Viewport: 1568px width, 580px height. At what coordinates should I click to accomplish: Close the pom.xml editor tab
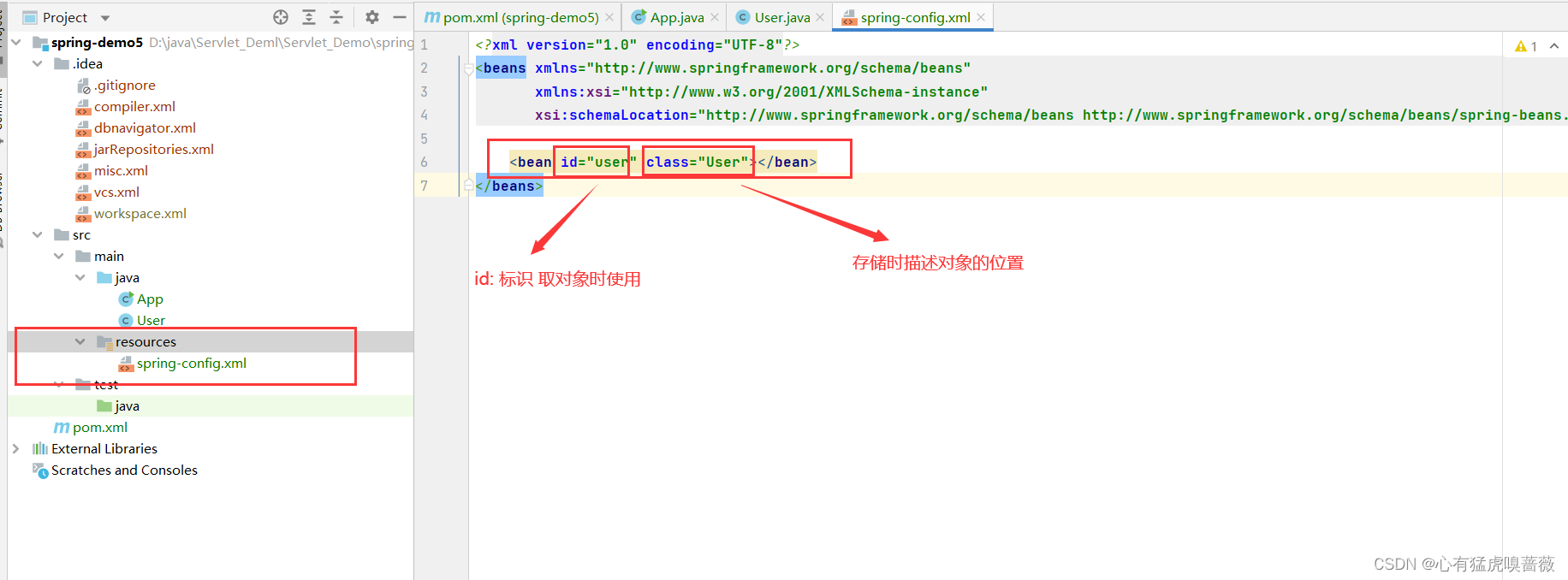click(609, 17)
